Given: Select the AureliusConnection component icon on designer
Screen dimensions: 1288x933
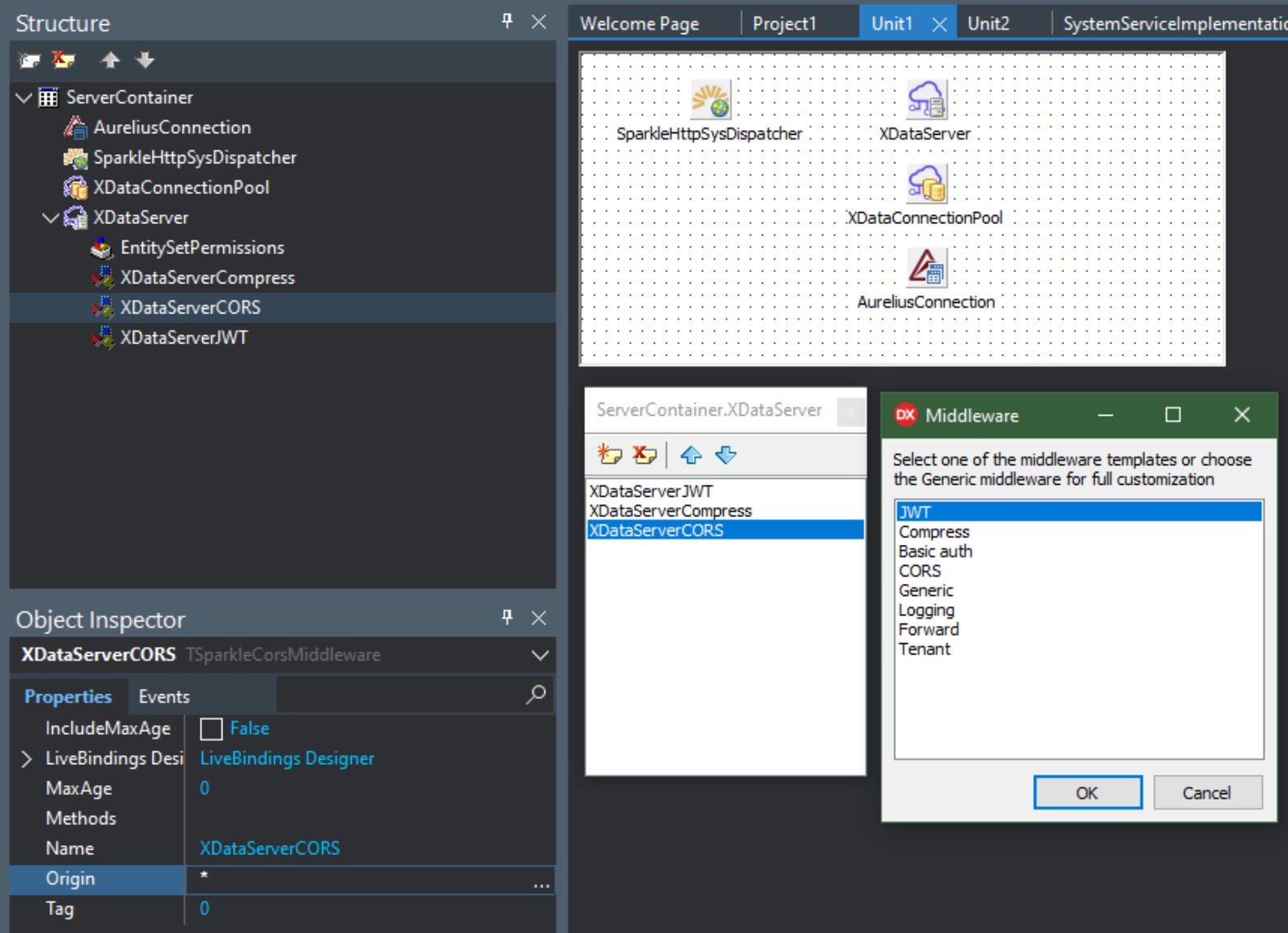Looking at the screenshot, I should click(x=926, y=267).
